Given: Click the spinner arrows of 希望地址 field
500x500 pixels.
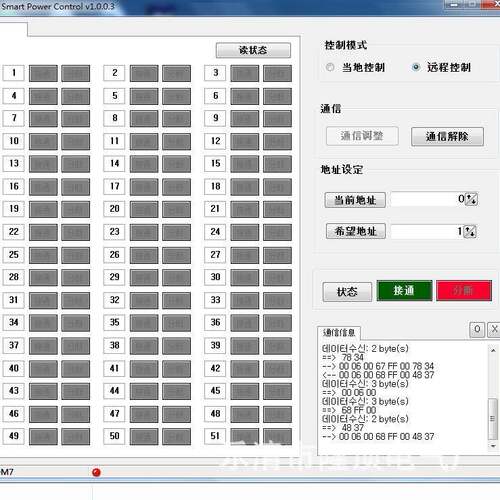Looking at the screenshot, I should pyautogui.click(x=470, y=231).
